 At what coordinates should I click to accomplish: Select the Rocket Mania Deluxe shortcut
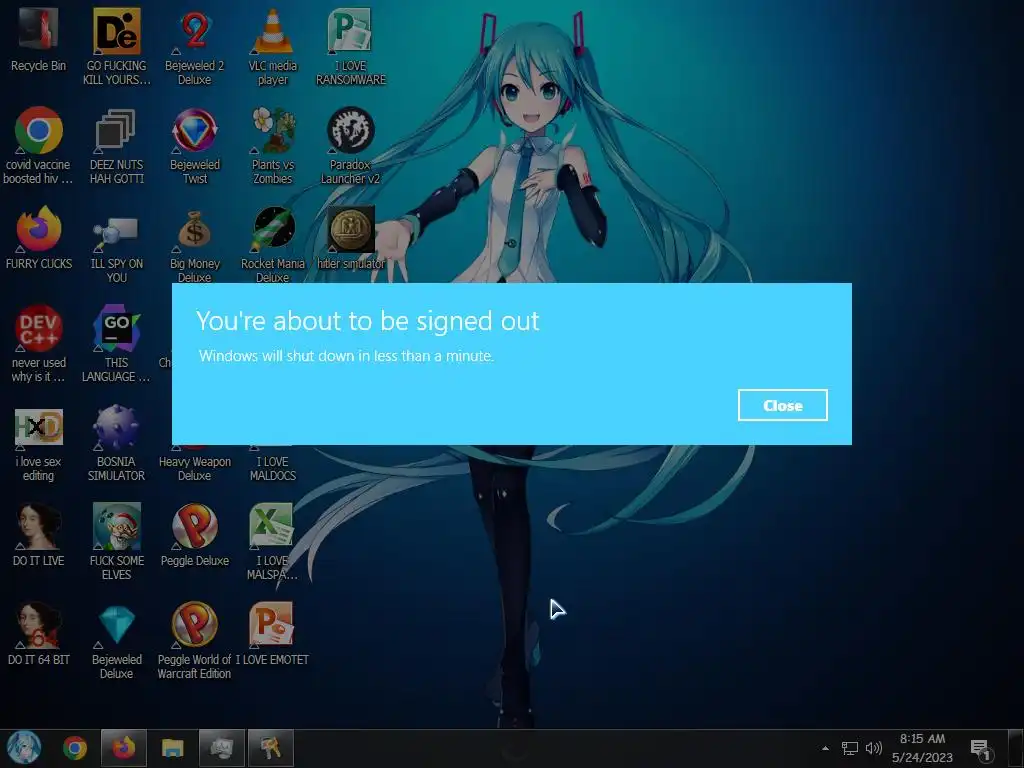coord(273,229)
